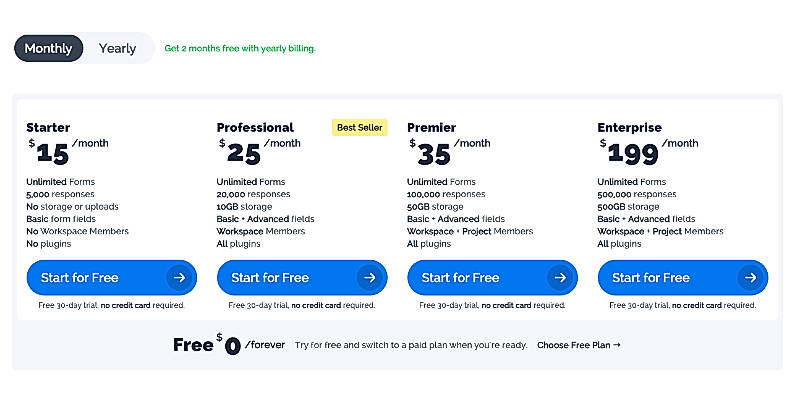Click the arrow icon in Starter's button
The width and height of the screenshot is (800, 400).
(x=179, y=277)
